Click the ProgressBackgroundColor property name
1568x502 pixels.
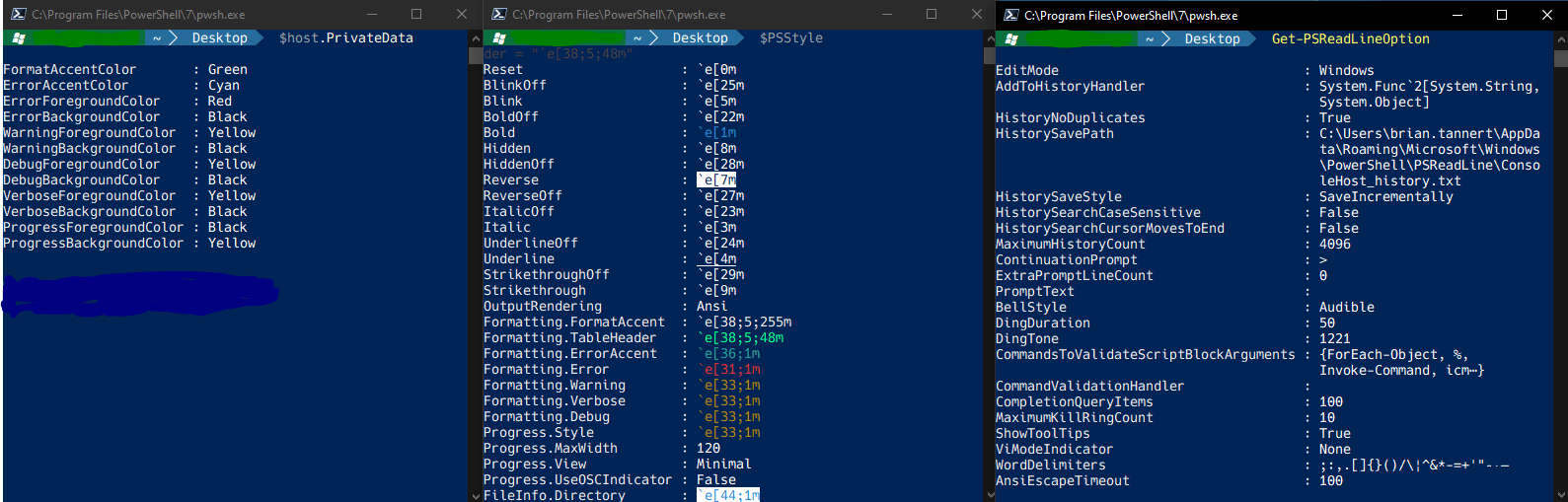pos(94,244)
